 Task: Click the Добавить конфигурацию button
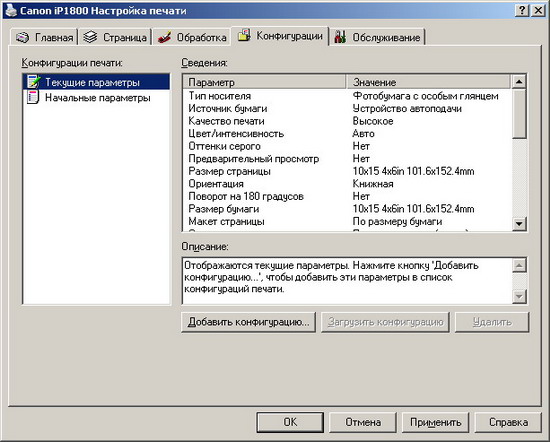coord(248,322)
